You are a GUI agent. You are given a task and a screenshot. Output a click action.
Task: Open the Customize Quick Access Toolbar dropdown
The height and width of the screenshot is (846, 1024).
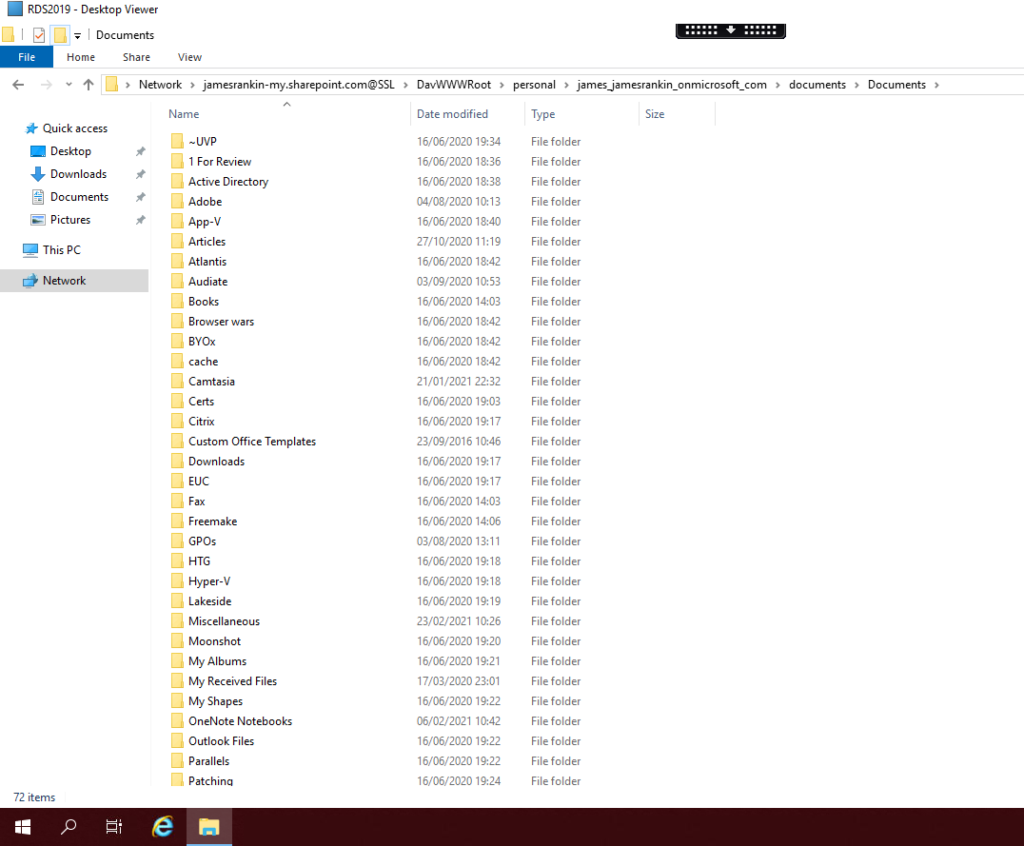pyautogui.click(x=77, y=36)
